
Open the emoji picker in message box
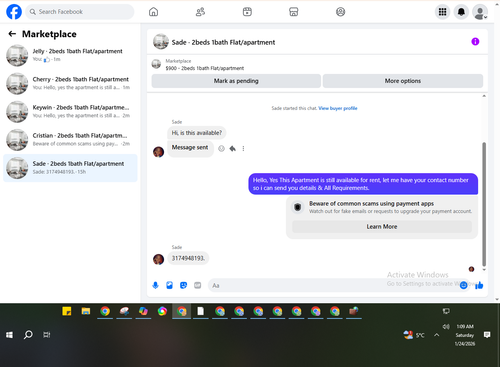click(x=463, y=285)
